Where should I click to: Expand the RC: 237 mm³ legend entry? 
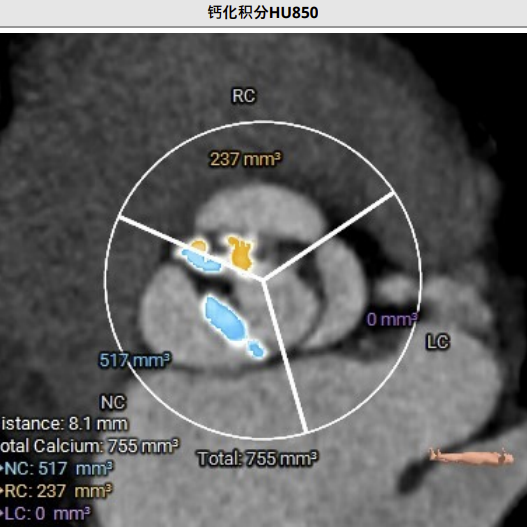click(x=56, y=491)
